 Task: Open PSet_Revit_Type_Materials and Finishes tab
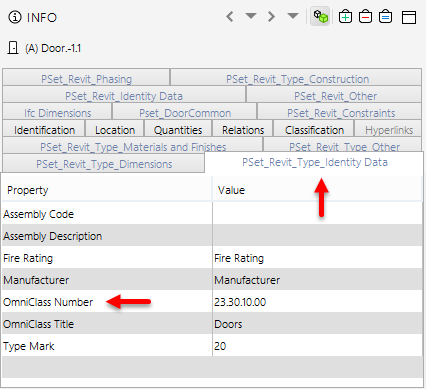coord(133,145)
